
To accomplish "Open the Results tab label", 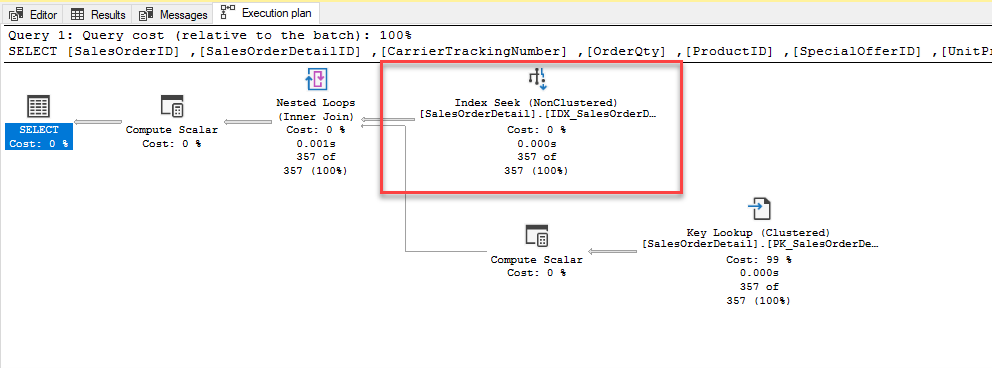I will coord(108,14).
